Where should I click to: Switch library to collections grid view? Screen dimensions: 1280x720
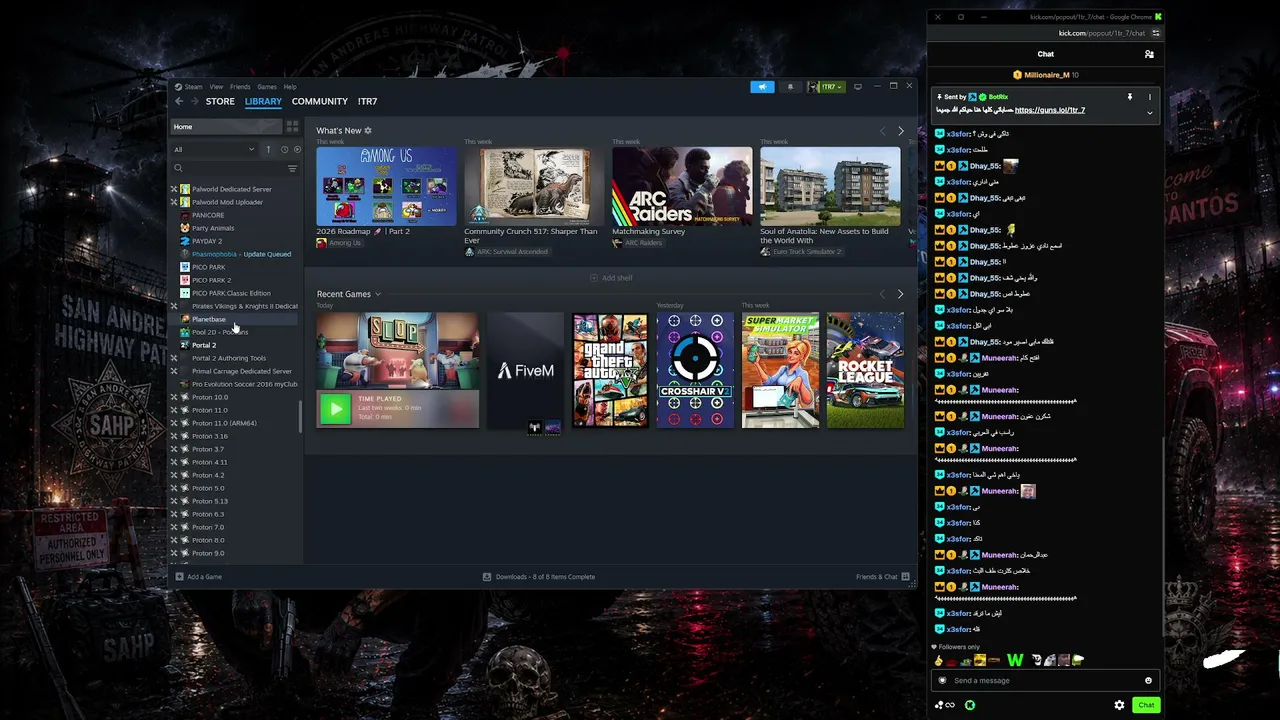292,127
